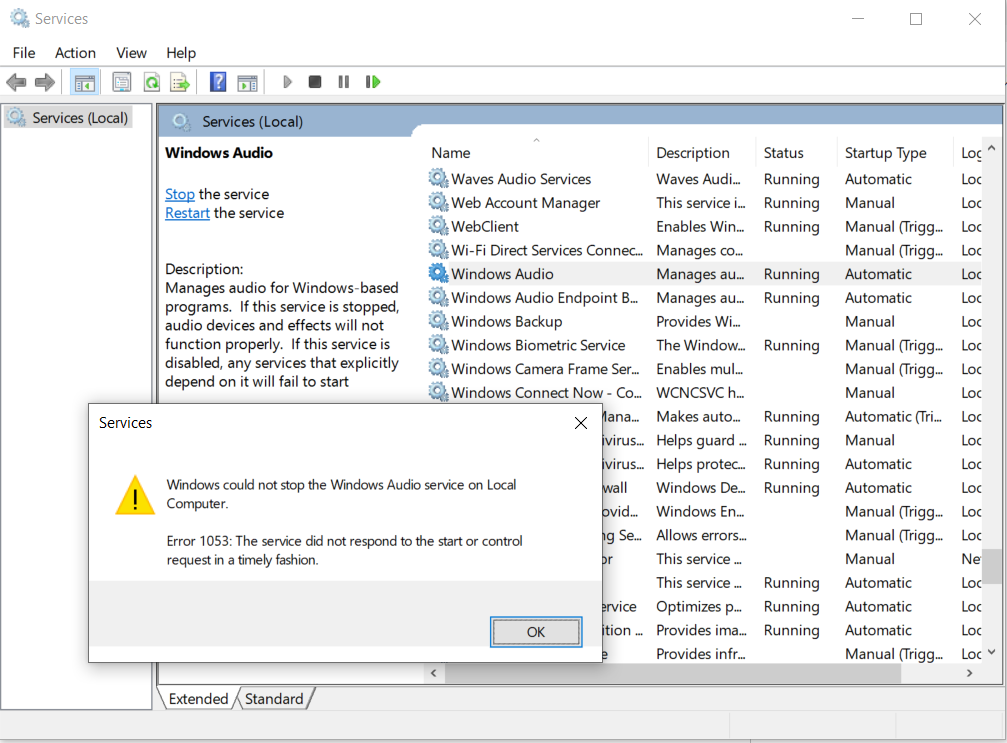The height and width of the screenshot is (743, 1007).
Task: Close the Services error dialog
Action: click(x=581, y=423)
